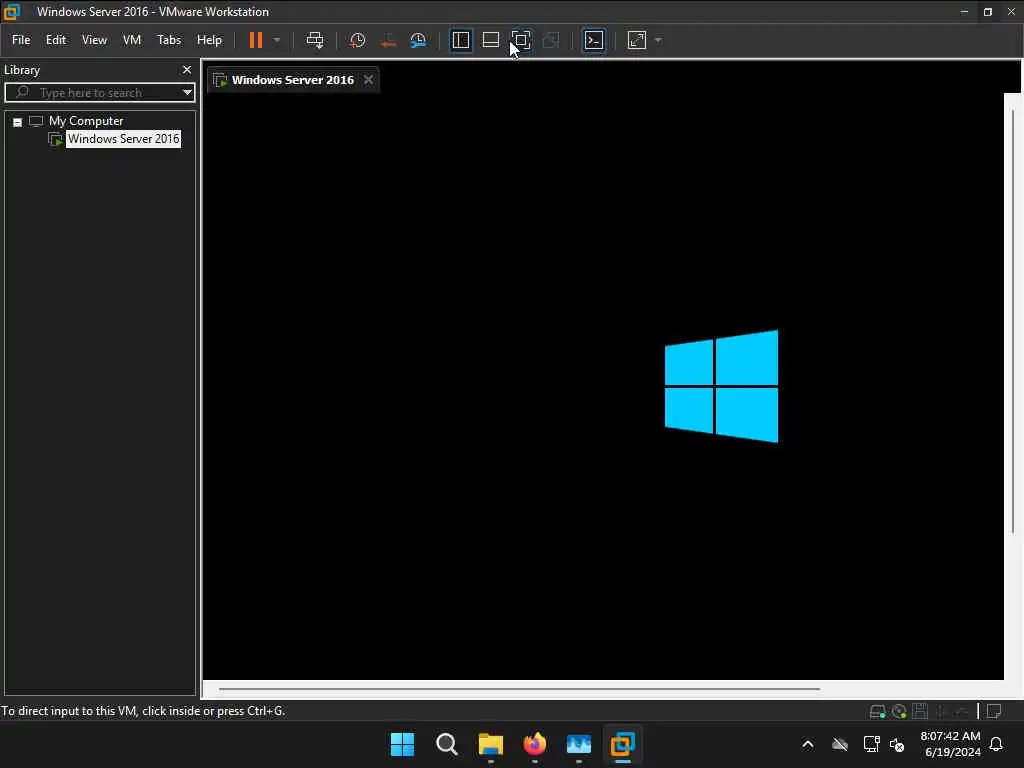Image resolution: width=1024 pixels, height=768 pixels.
Task: Open the VM menu
Action: [x=132, y=40]
